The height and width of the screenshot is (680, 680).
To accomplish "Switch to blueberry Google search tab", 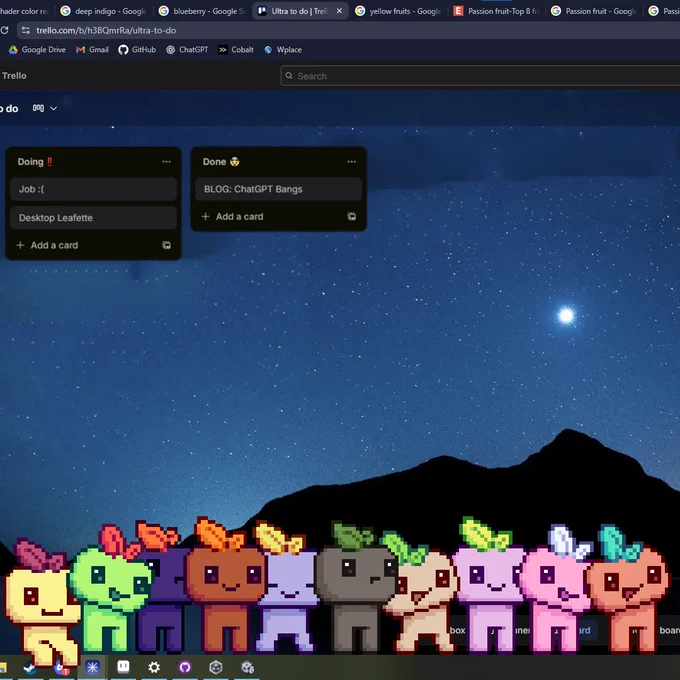I will point(202,11).
